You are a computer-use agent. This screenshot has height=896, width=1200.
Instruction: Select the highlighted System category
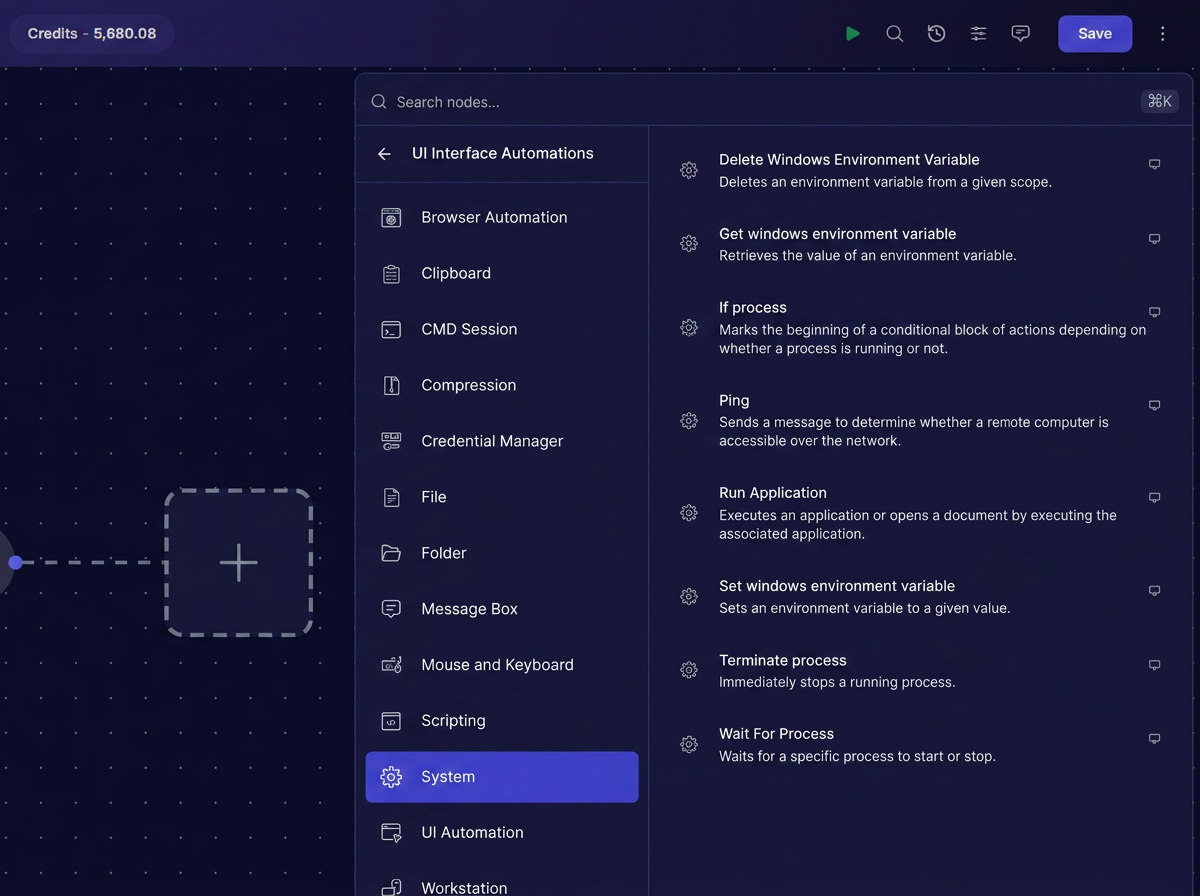[502, 777]
